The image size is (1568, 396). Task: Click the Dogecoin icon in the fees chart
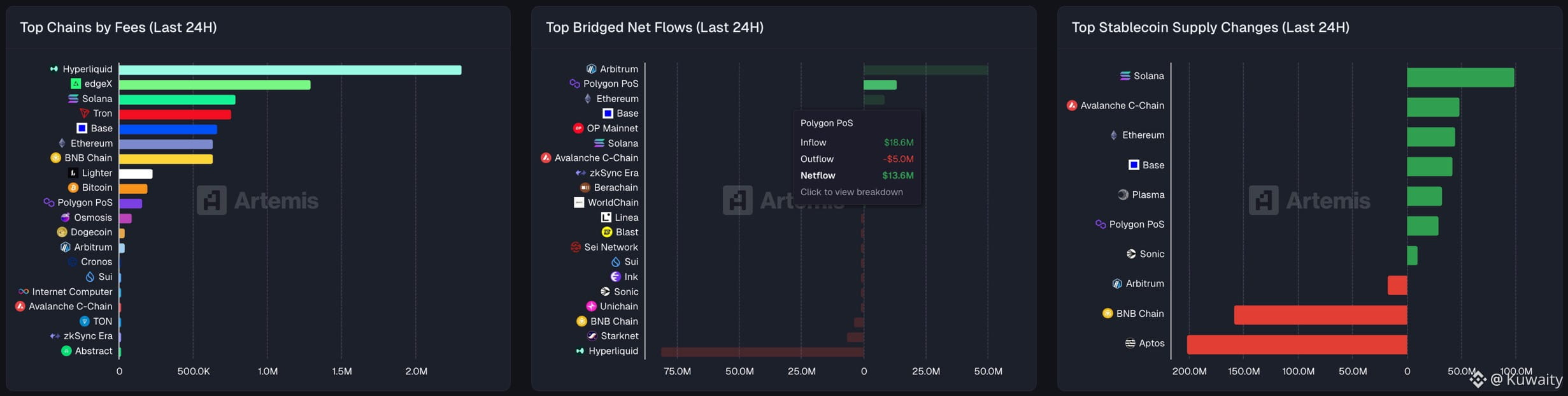coord(62,232)
